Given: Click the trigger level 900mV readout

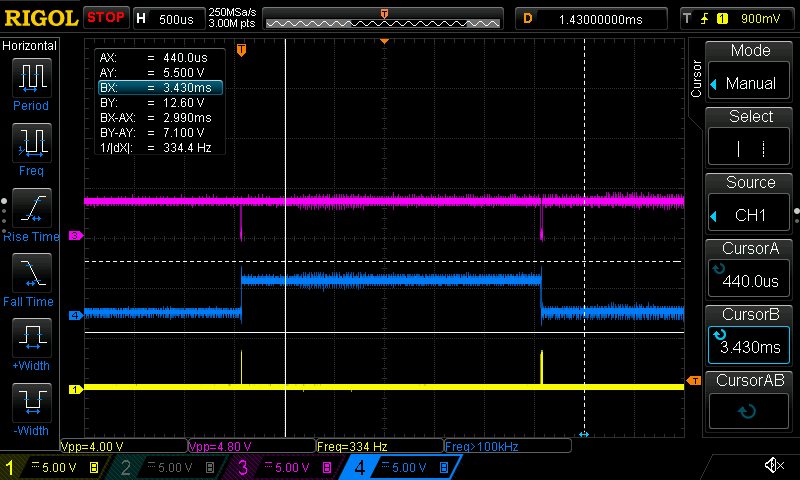Looking at the screenshot, I should tap(760, 19).
